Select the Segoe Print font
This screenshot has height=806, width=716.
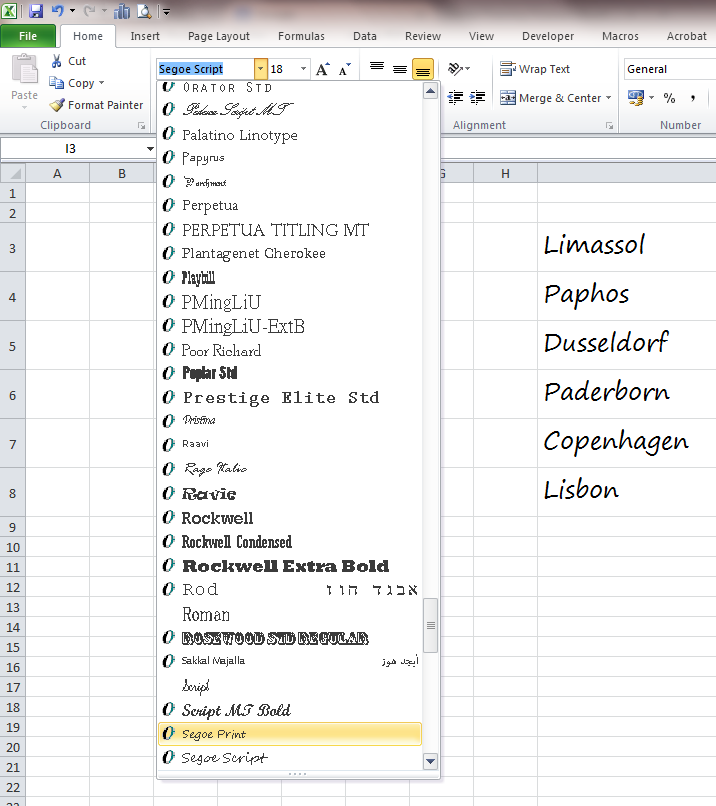point(290,734)
